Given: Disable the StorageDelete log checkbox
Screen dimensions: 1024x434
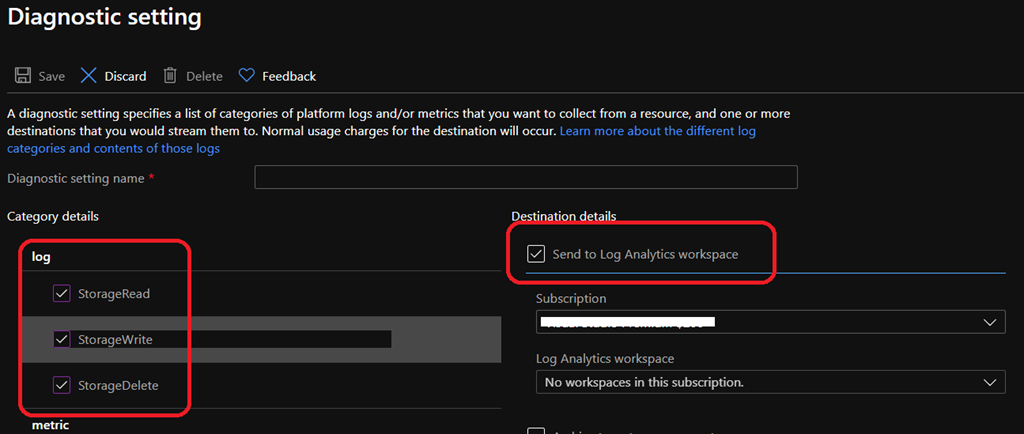Looking at the screenshot, I should 62,385.
